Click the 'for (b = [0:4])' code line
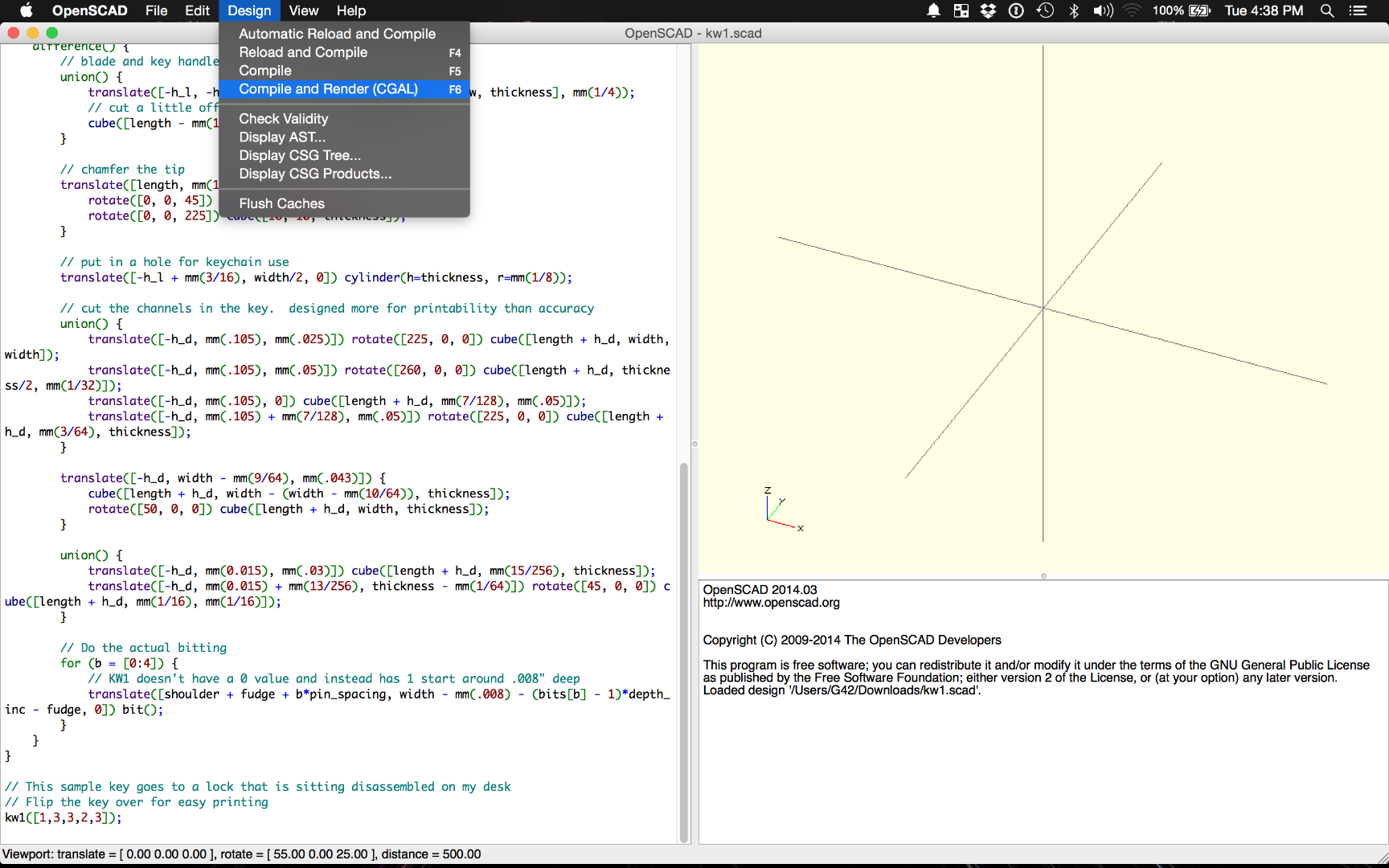This screenshot has width=1389, height=868. 119,663
